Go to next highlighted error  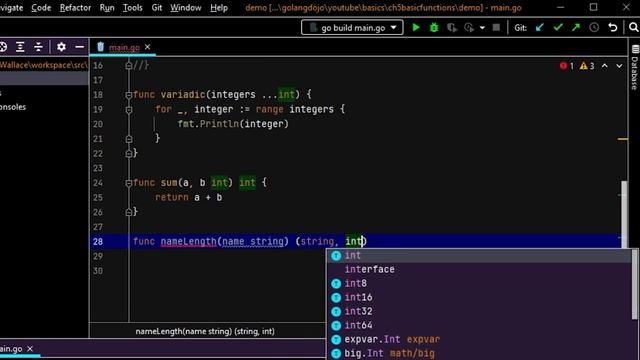pyautogui.click(x=619, y=66)
